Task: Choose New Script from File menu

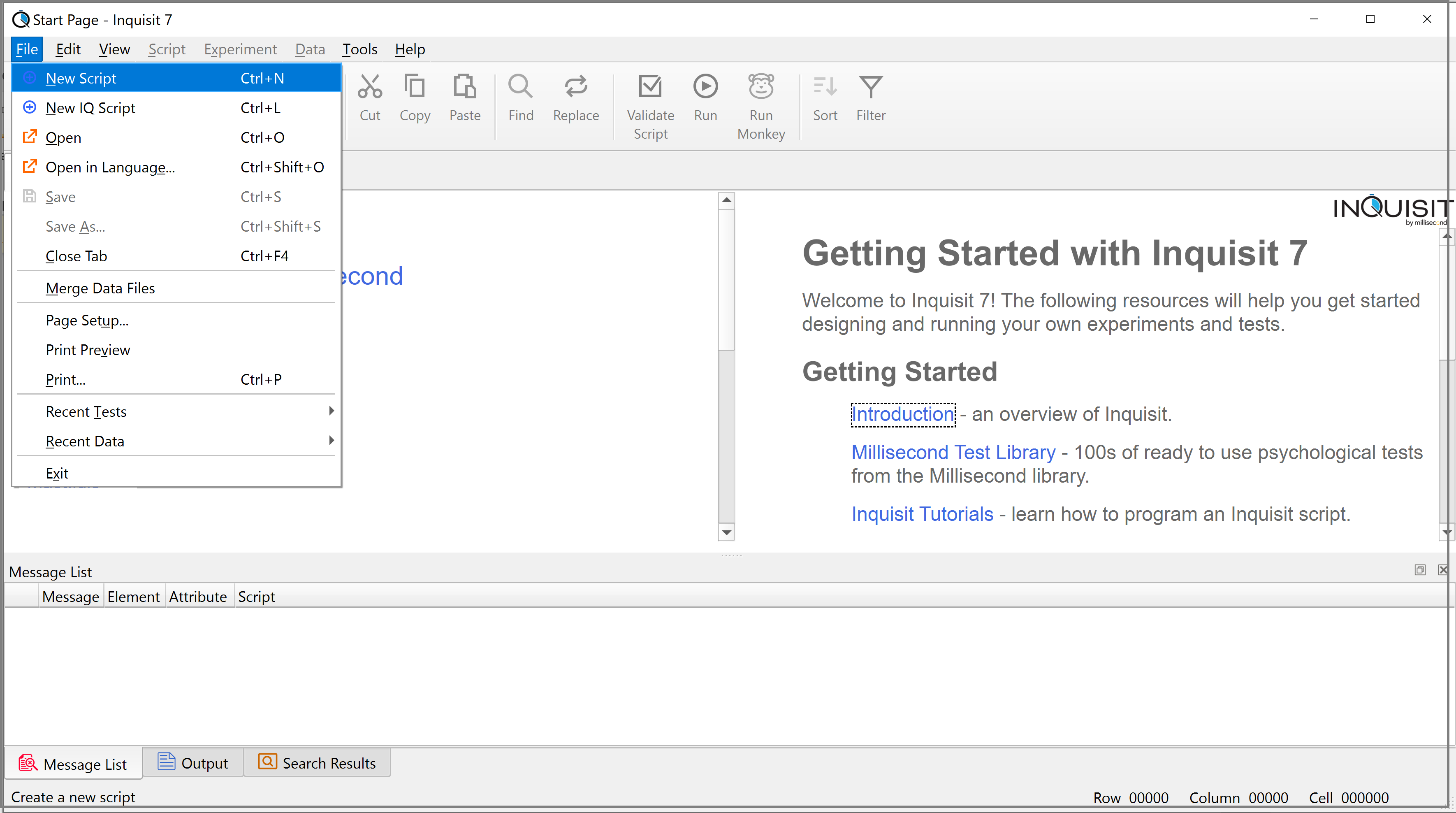Action: (x=176, y=78)
